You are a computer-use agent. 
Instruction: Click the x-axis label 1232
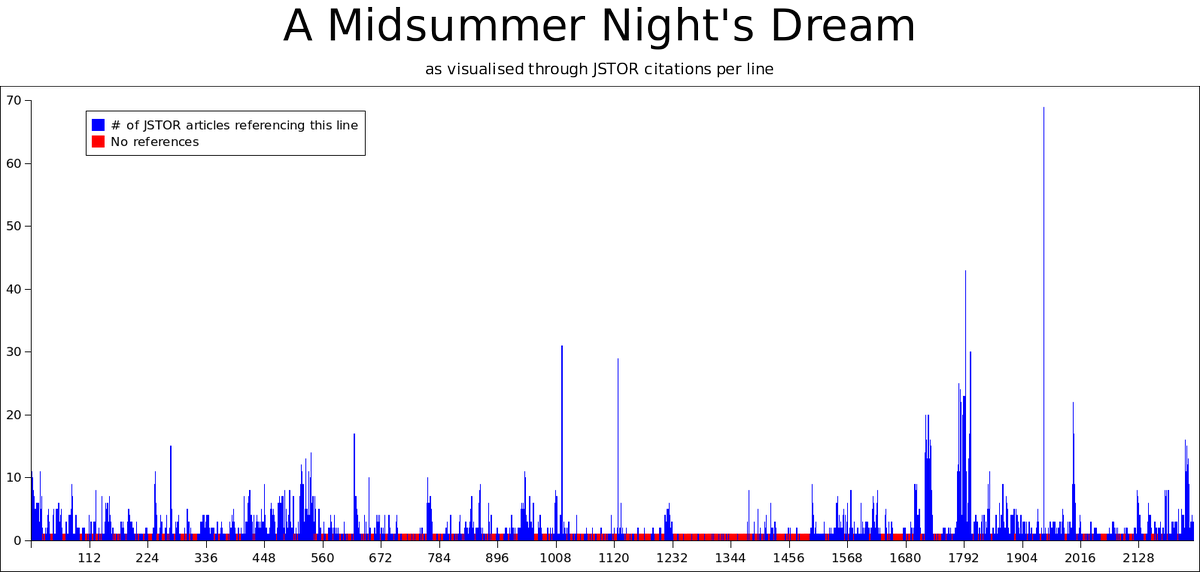(672, 558)
